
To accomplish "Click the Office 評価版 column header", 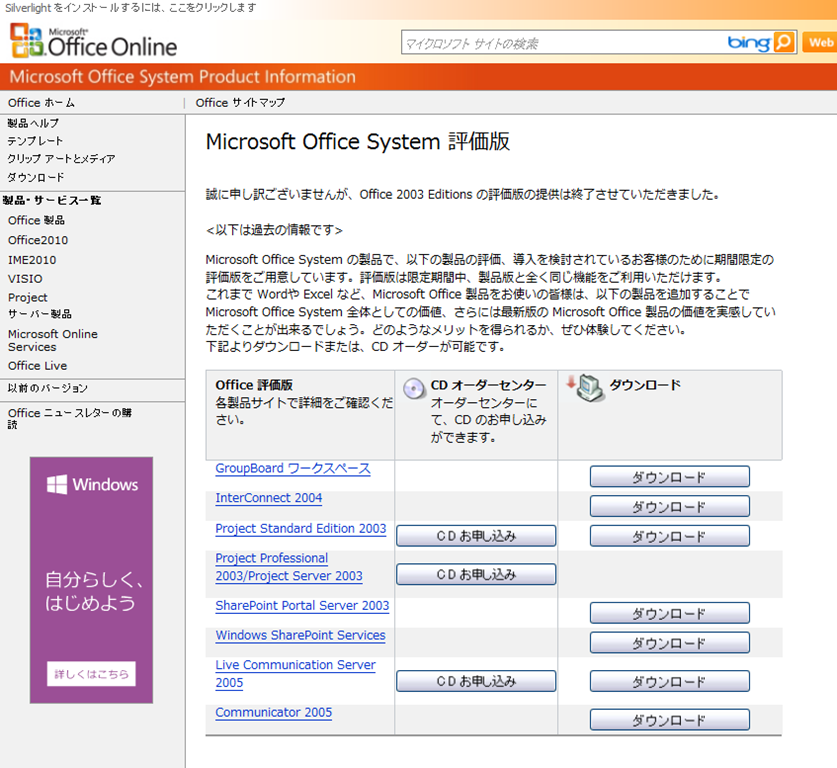I will coord(254,385).
